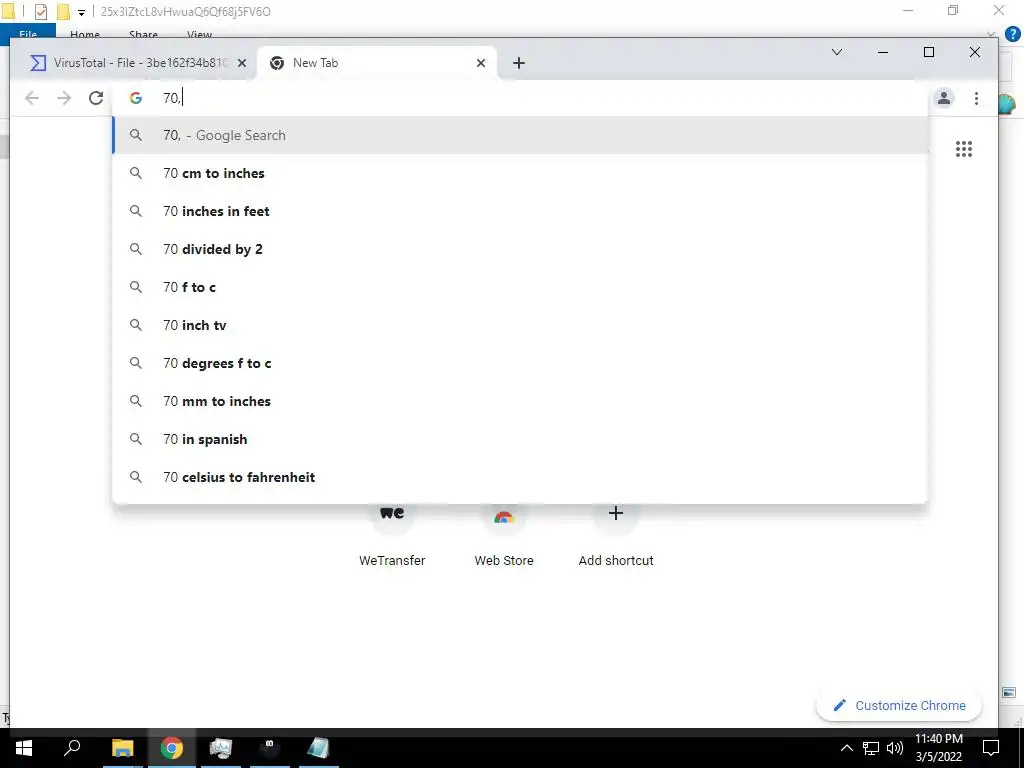Select suggestion '70 divided by 2'
Screen dimensions: 1024x768
pos(520,249)
